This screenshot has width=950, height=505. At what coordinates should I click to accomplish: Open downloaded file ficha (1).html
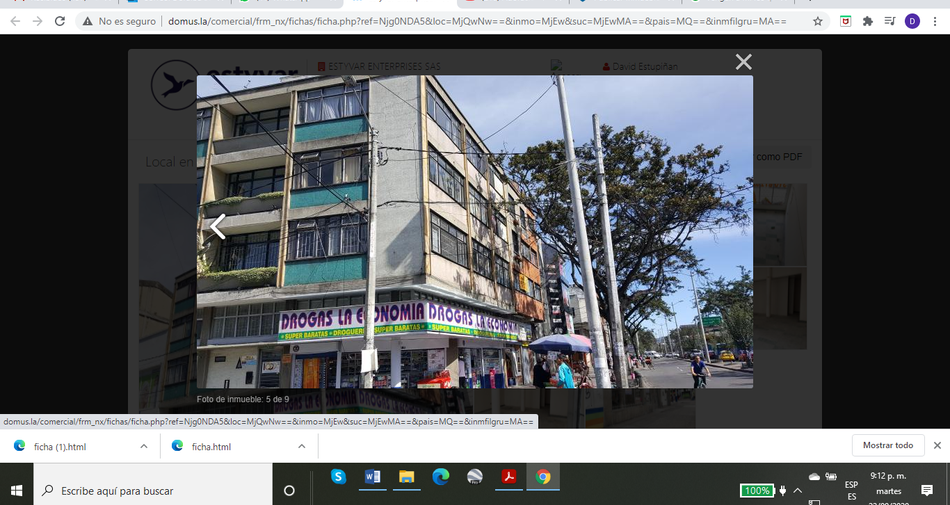pyautogui.click(x=59, y=447)
